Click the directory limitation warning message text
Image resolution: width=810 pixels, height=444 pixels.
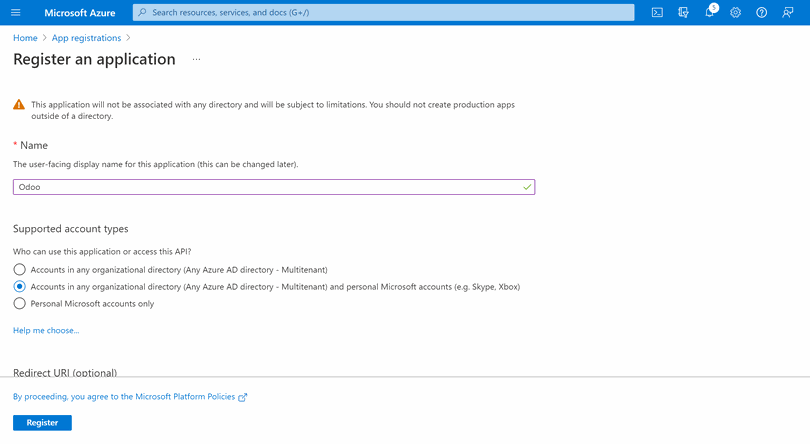[x=273, y=110]
